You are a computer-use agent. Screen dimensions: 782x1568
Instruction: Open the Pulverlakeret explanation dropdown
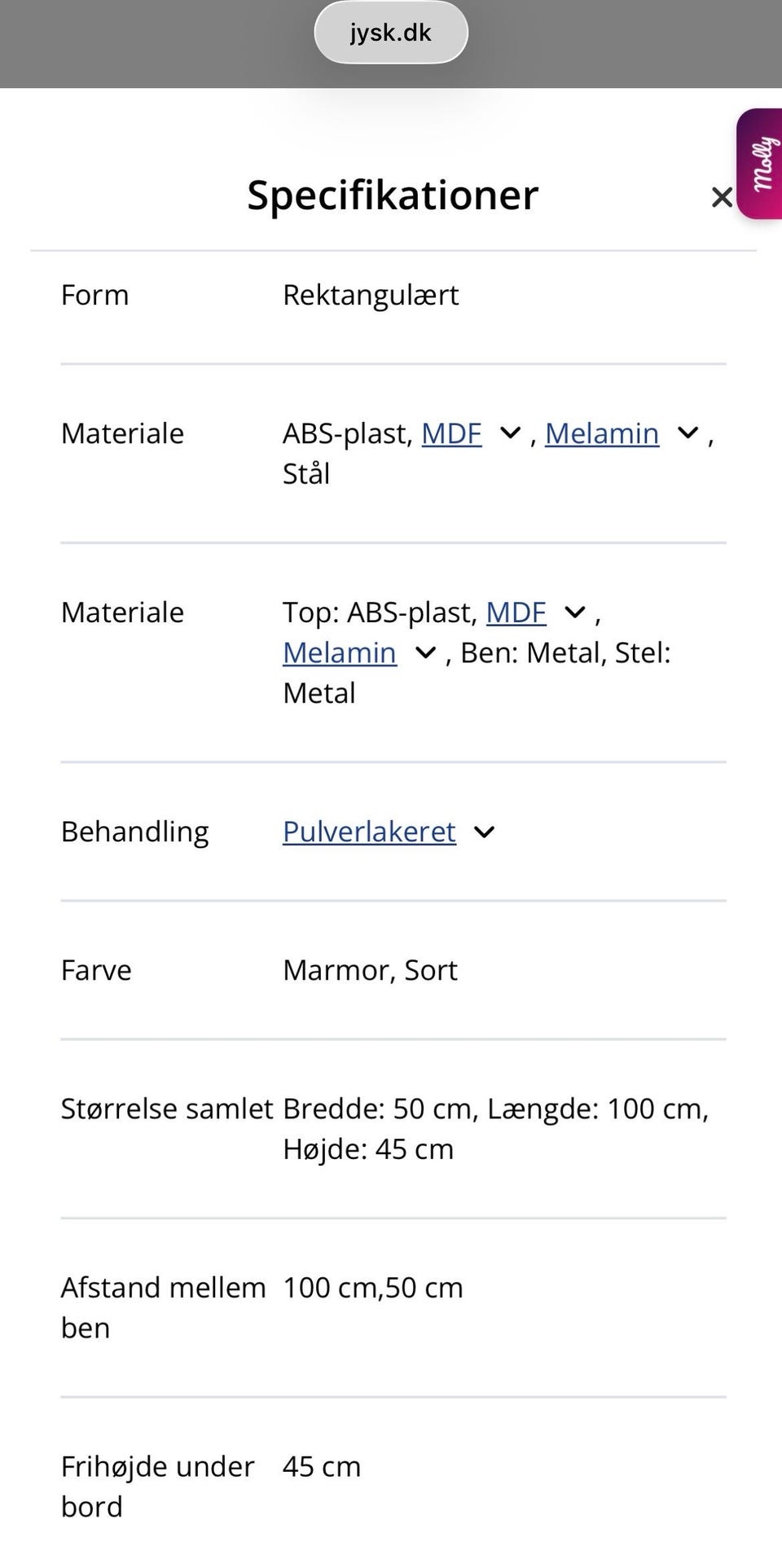483,832
